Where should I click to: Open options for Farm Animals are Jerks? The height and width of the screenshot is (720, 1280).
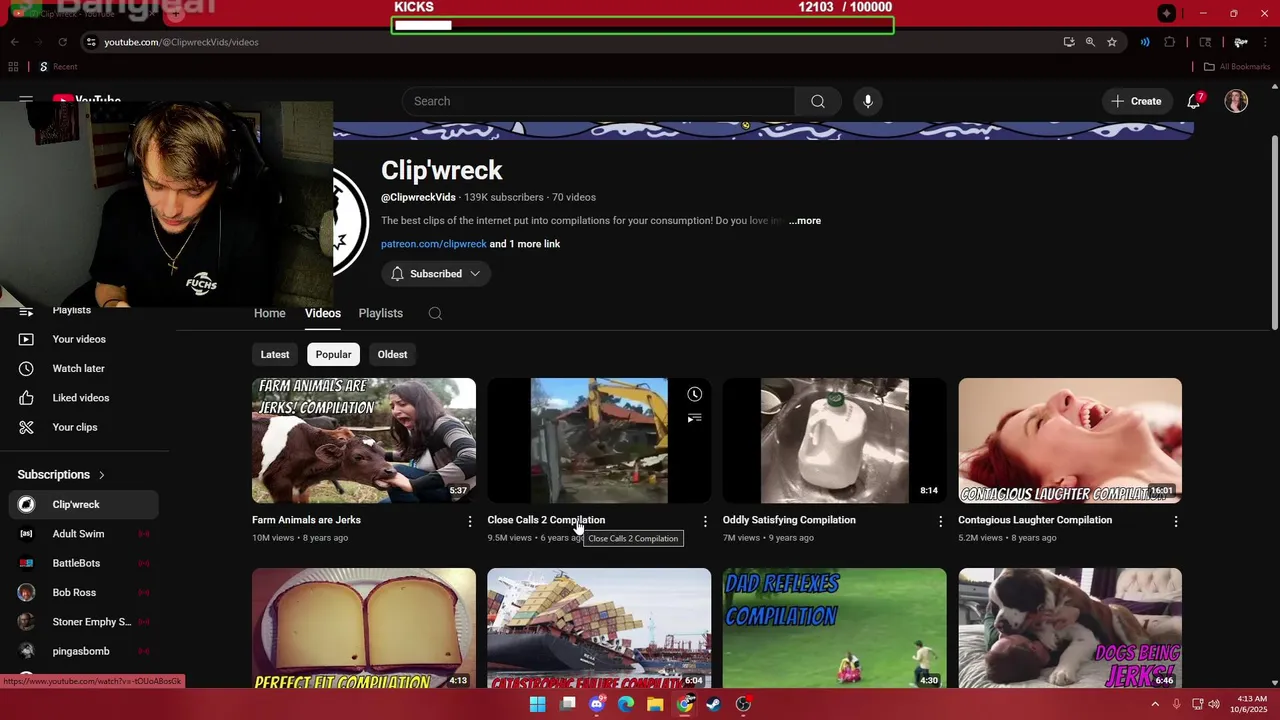(x=470, y=521)
